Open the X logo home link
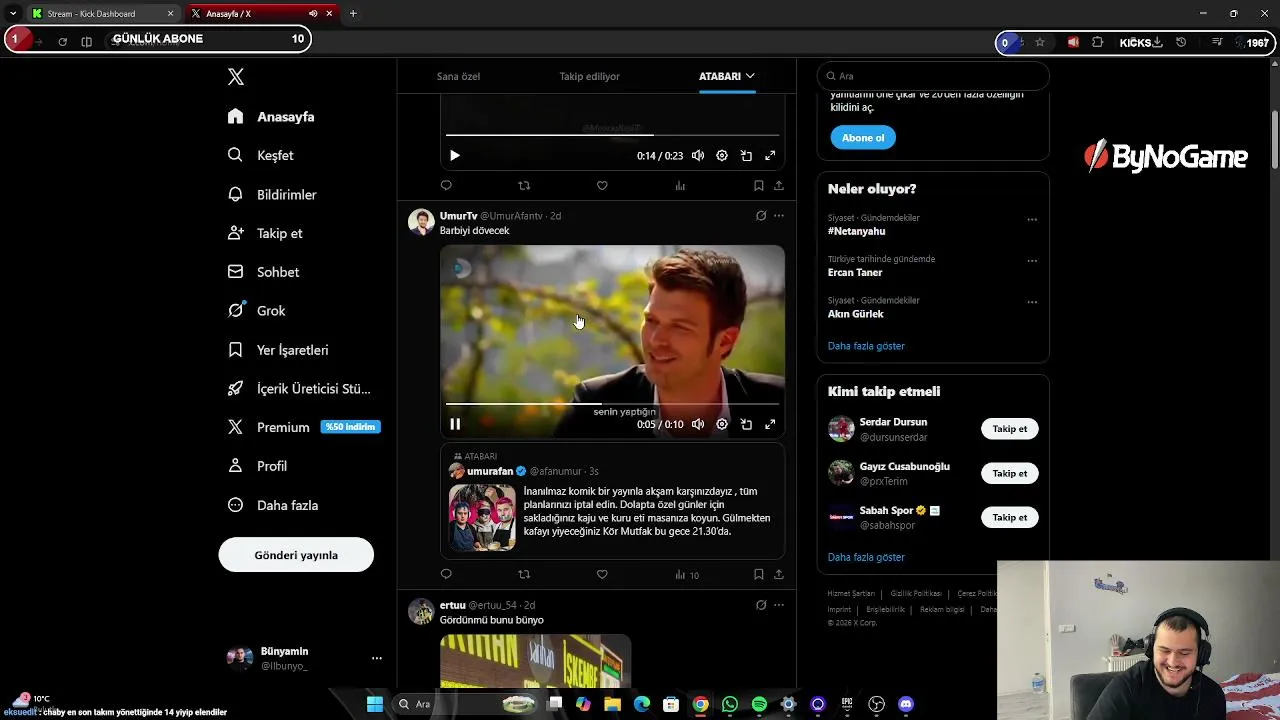 (236, 77)
